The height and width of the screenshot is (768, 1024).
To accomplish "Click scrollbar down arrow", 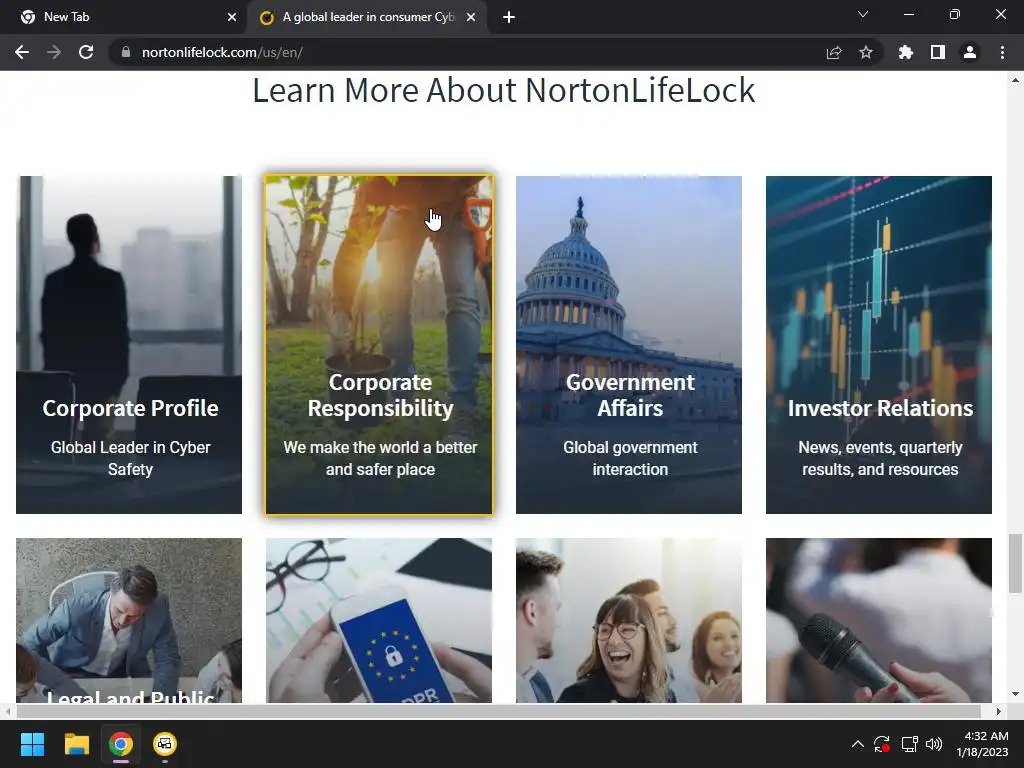I will [x=1015, y=694].
